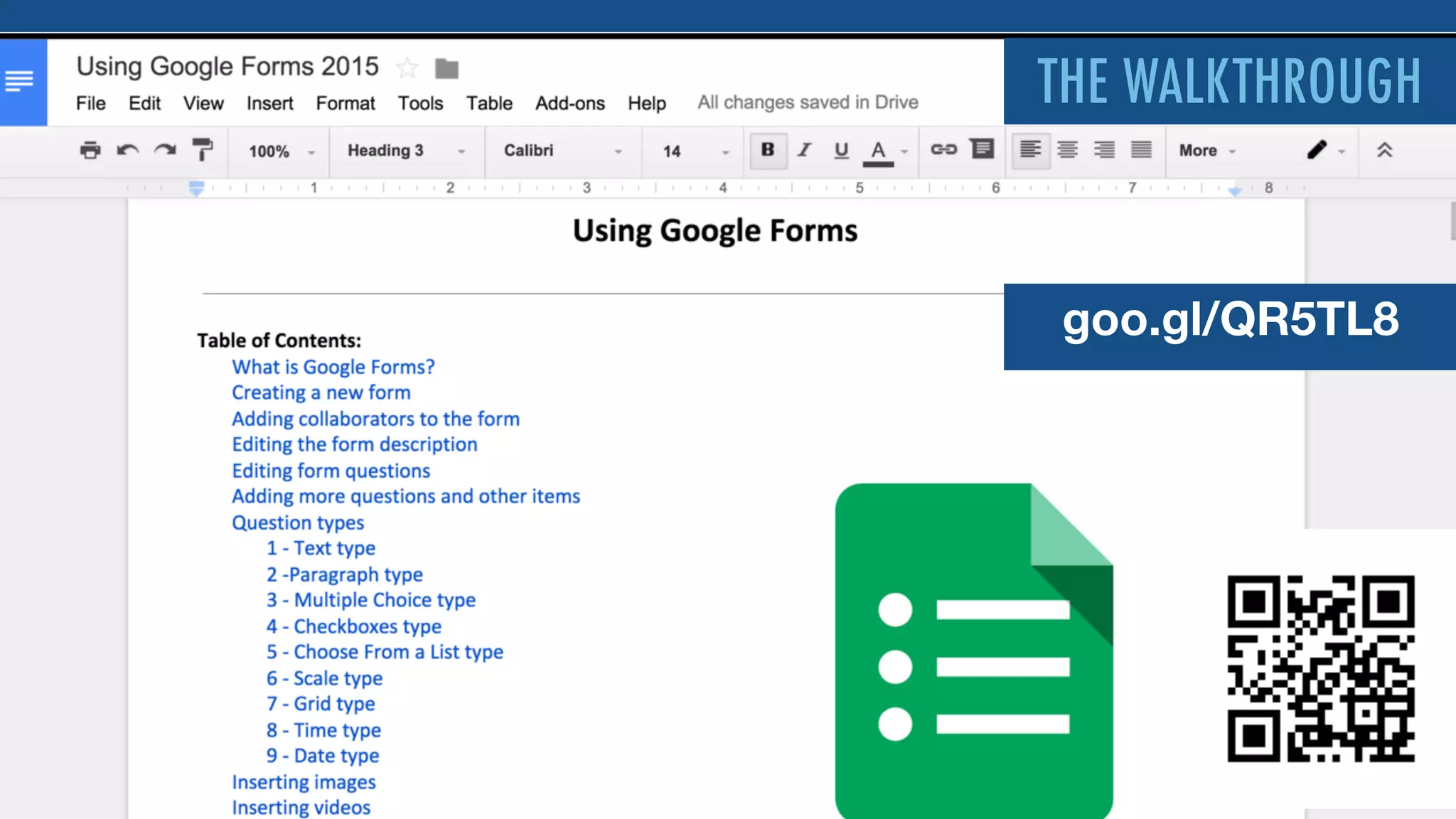Screen dimensions: 1456x819
Task: Click the insert comment icon
Action: tap(982, 149)
